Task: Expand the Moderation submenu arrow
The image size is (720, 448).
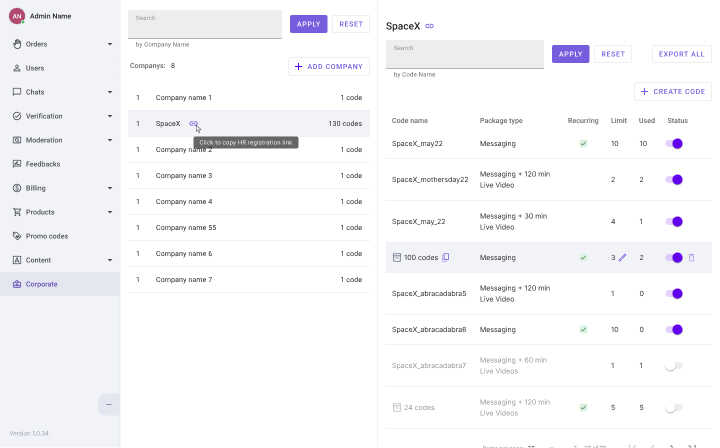Action: pos(110,140)
